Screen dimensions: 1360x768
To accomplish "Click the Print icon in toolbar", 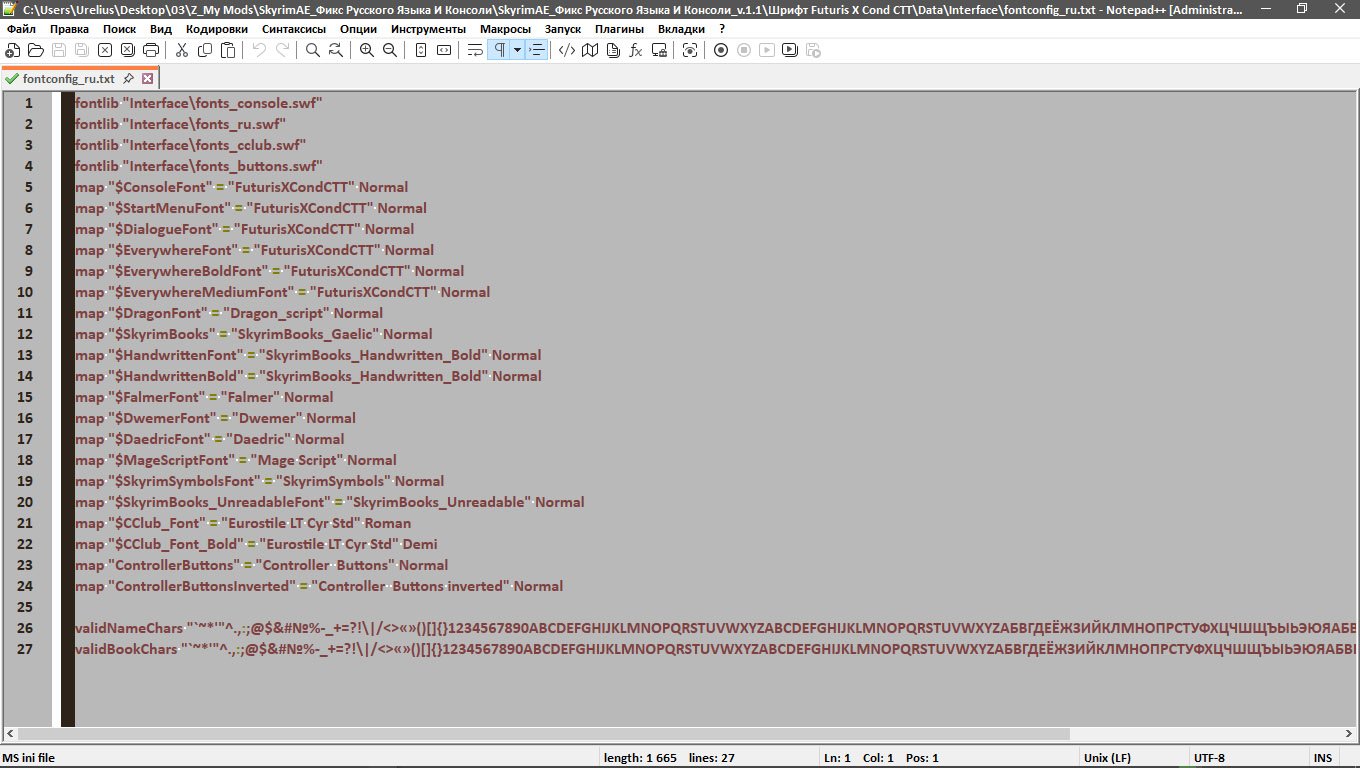I will (x=151, y=50).
